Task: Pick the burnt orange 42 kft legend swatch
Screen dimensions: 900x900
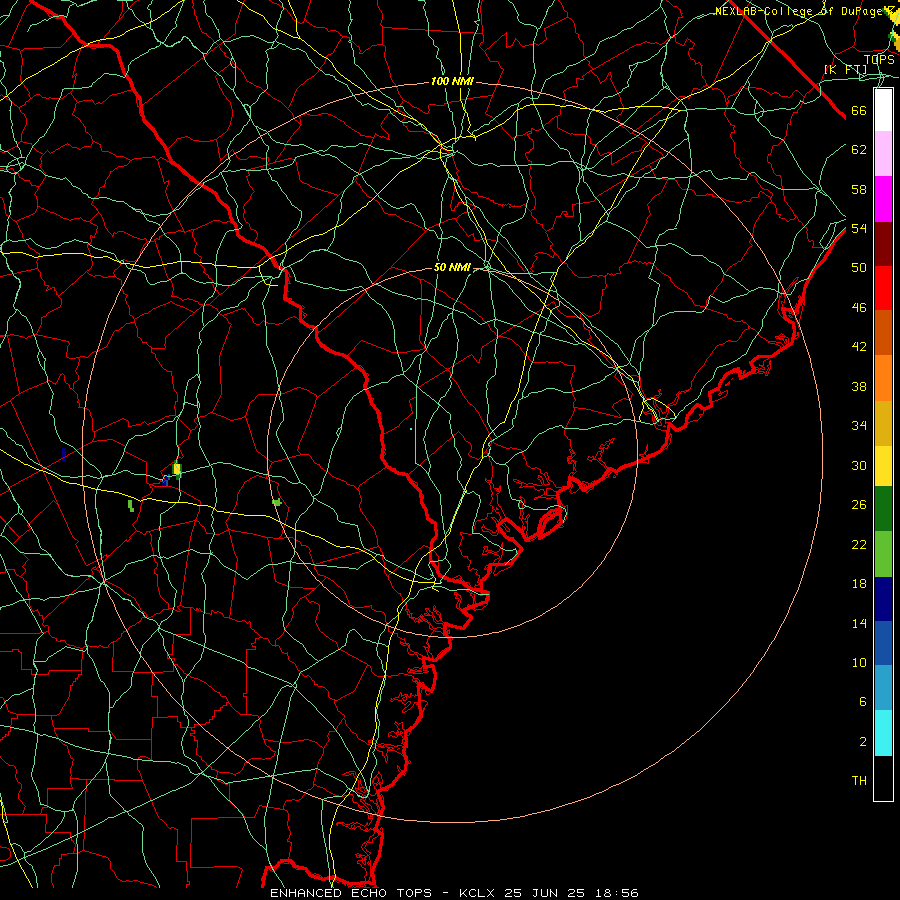Action: pyautogui.click(x=883, y=333)
